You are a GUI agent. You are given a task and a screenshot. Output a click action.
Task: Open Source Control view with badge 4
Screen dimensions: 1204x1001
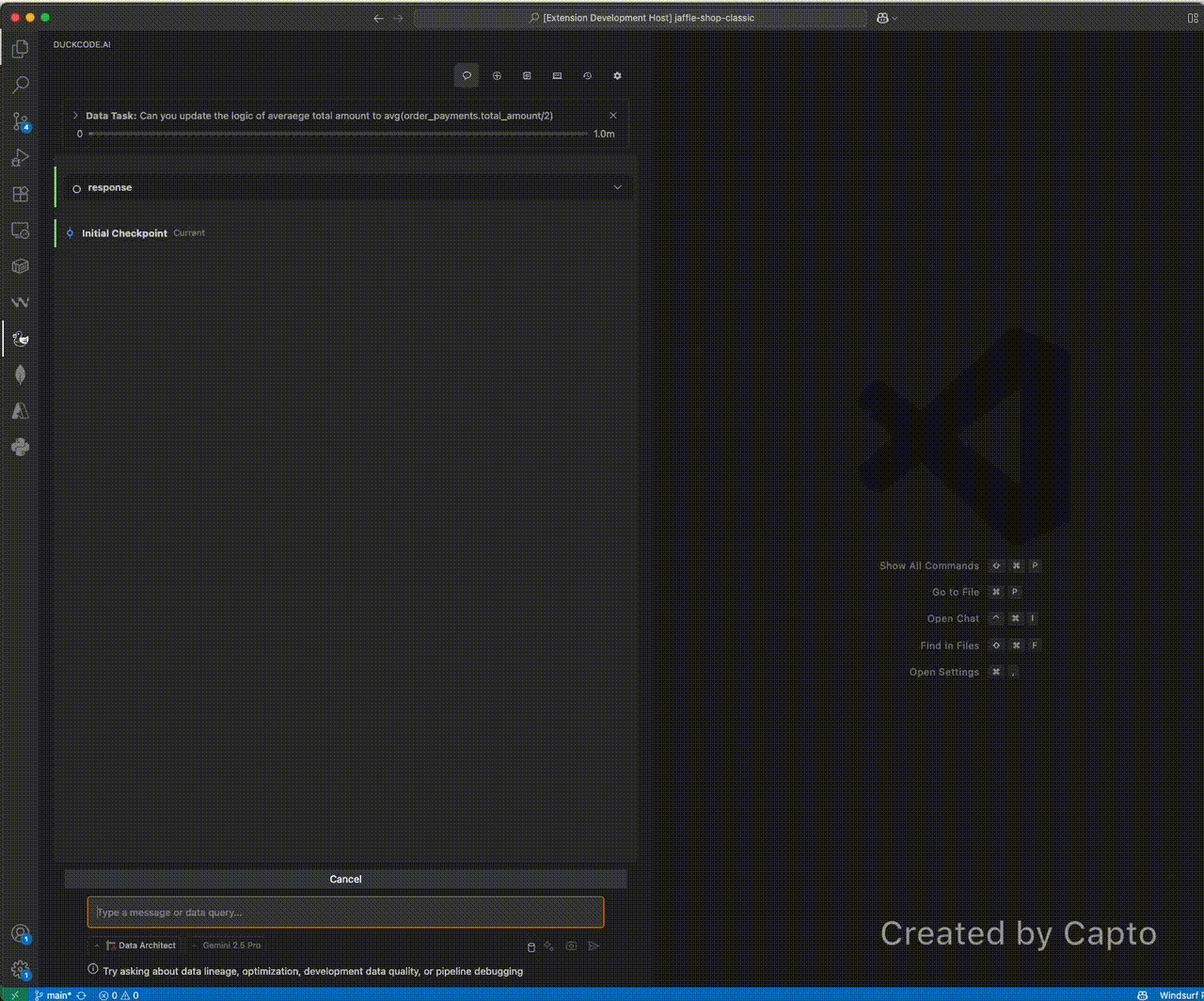click(x=20, y=121)
